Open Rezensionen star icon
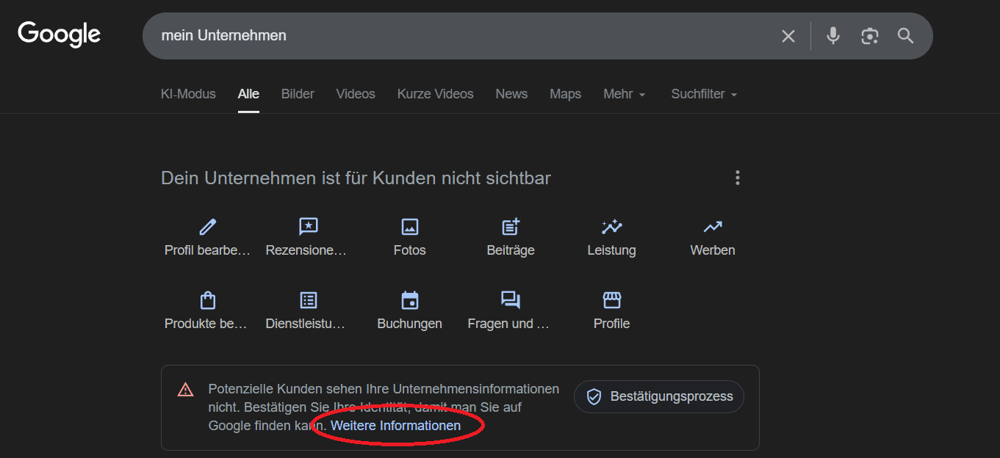 pyautogui.click(x=308, y=226)
